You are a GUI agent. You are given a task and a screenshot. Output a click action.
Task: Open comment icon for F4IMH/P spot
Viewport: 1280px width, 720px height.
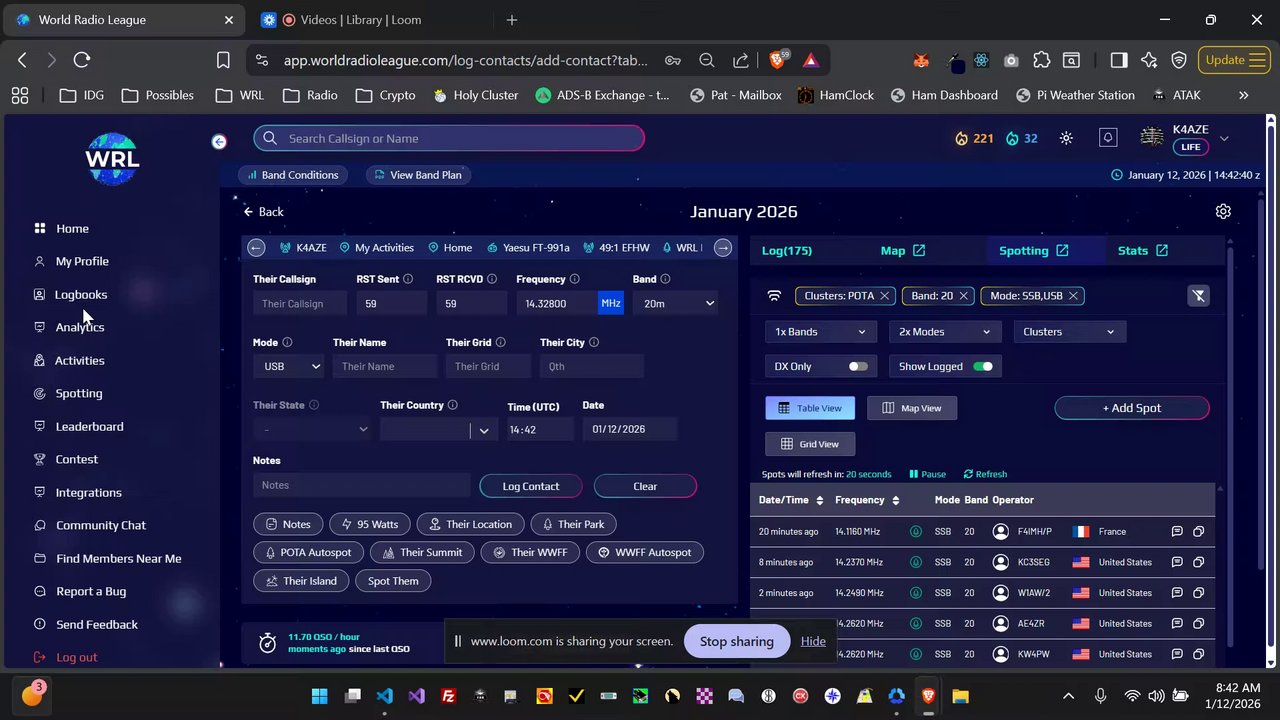1177,531
